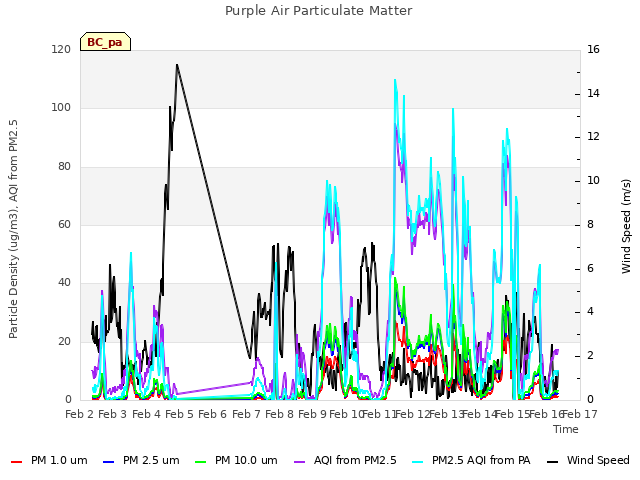
Task: Click the 40 left-axis tick label
Action: click(x=64, y=282)
